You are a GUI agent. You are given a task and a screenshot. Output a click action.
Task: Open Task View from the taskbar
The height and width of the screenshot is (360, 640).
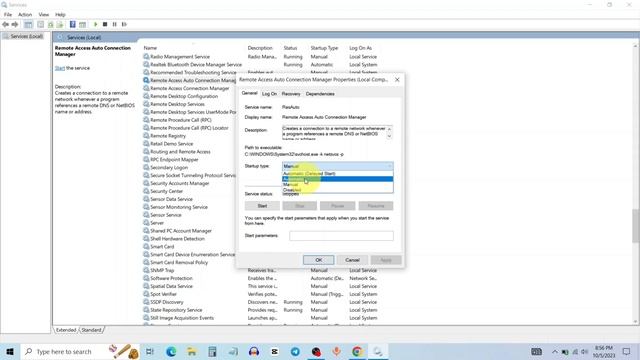click(150, 351)
